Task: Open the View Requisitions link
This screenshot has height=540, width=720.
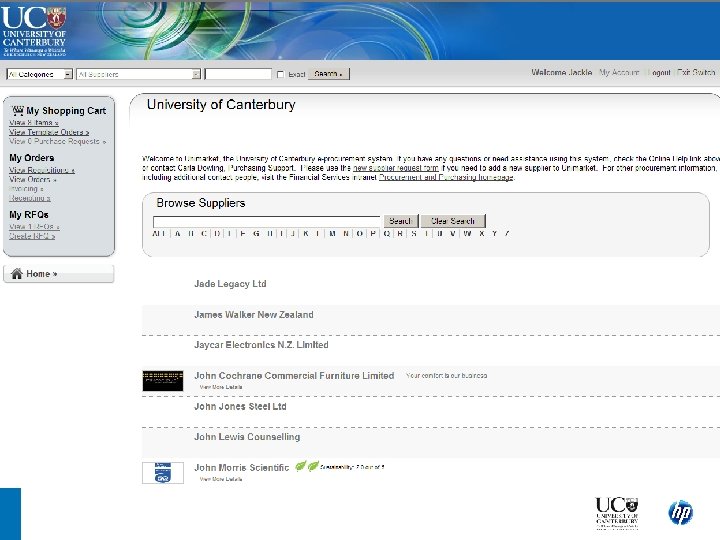Action: [42, 170]
